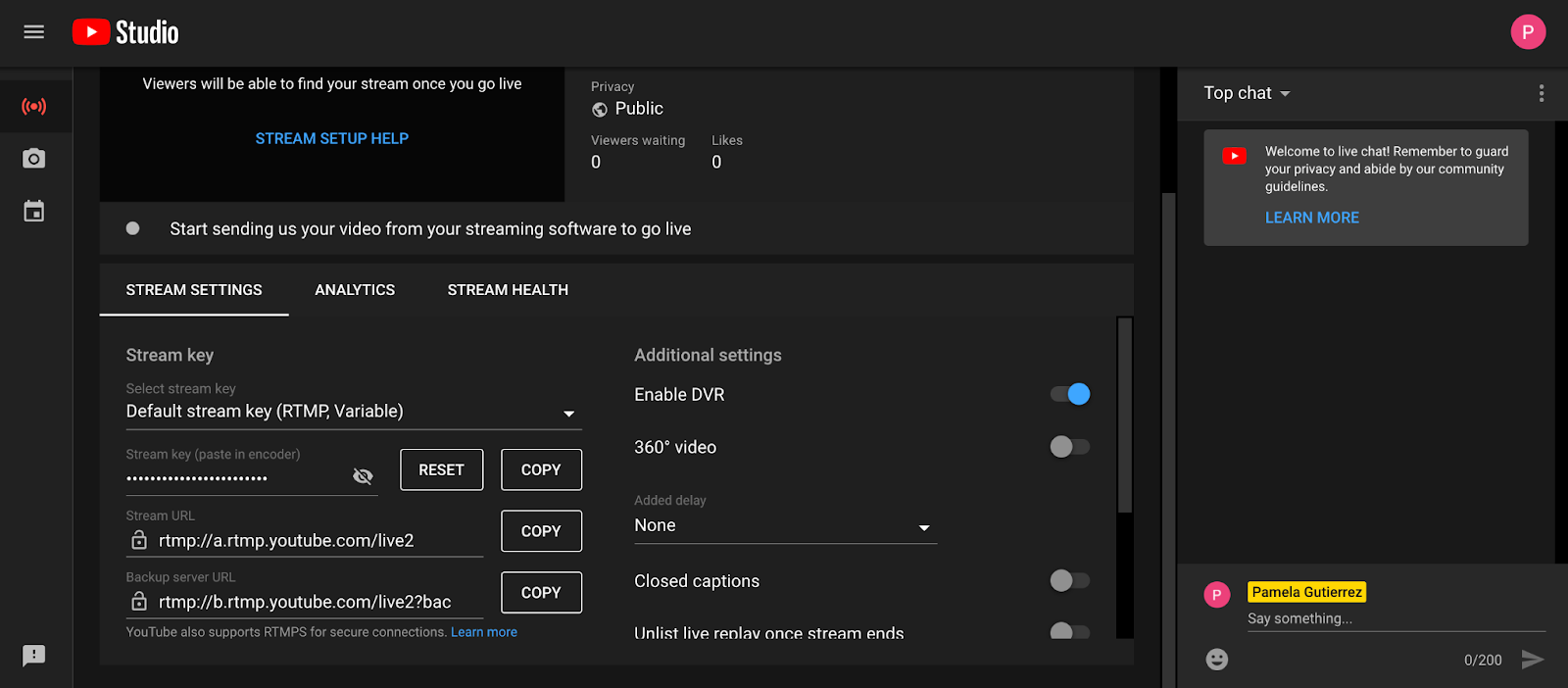
Task: Click the send message arrow icon
Action: [x=1533, y=660]
